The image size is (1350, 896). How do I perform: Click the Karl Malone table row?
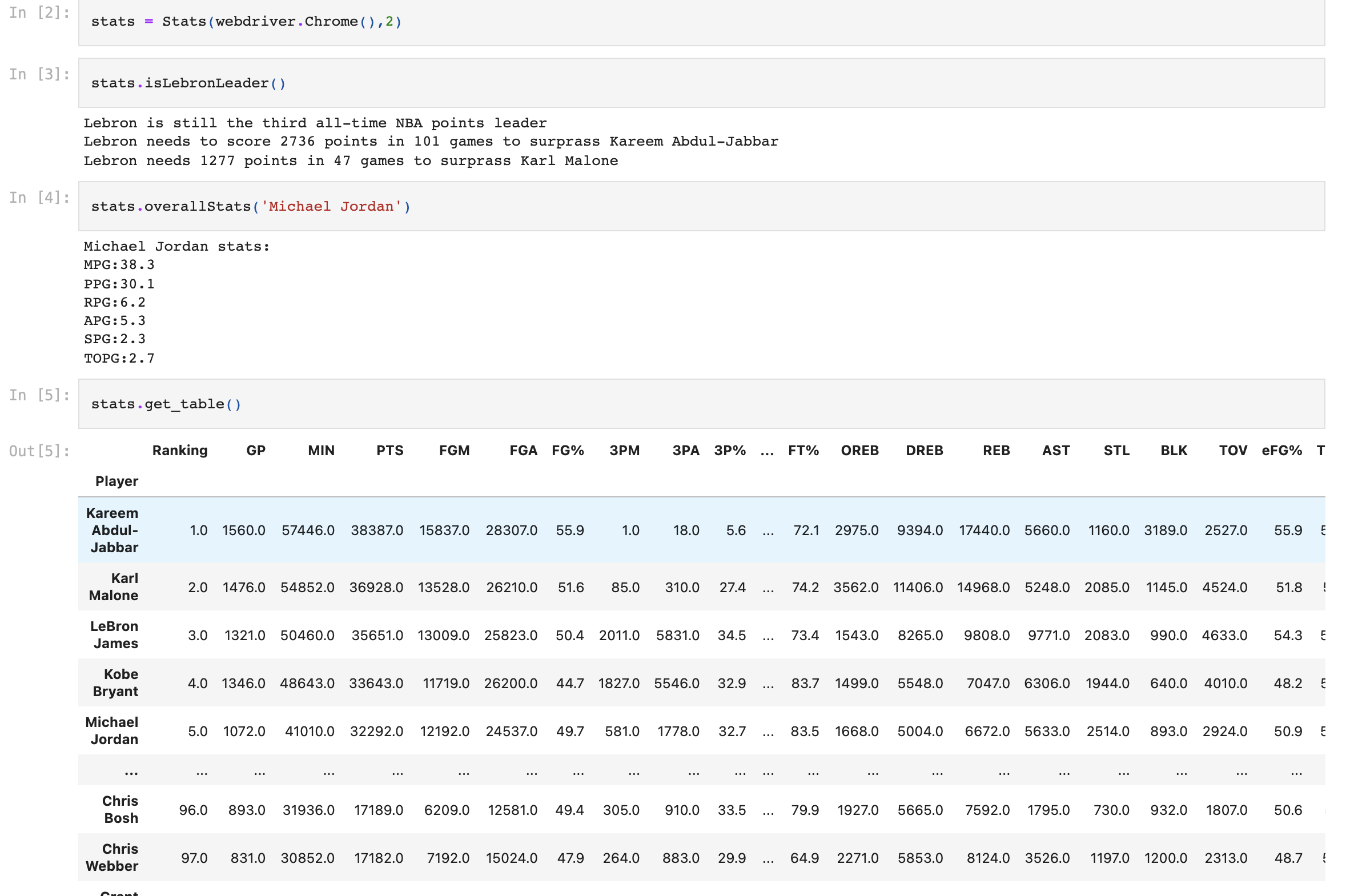coord(571,587)
